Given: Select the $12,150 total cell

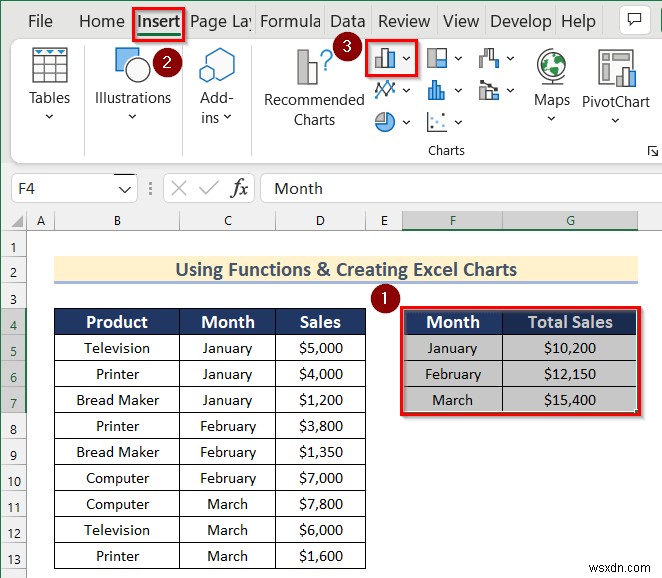Looking at the screenshot, I should [x=570, y=374].
